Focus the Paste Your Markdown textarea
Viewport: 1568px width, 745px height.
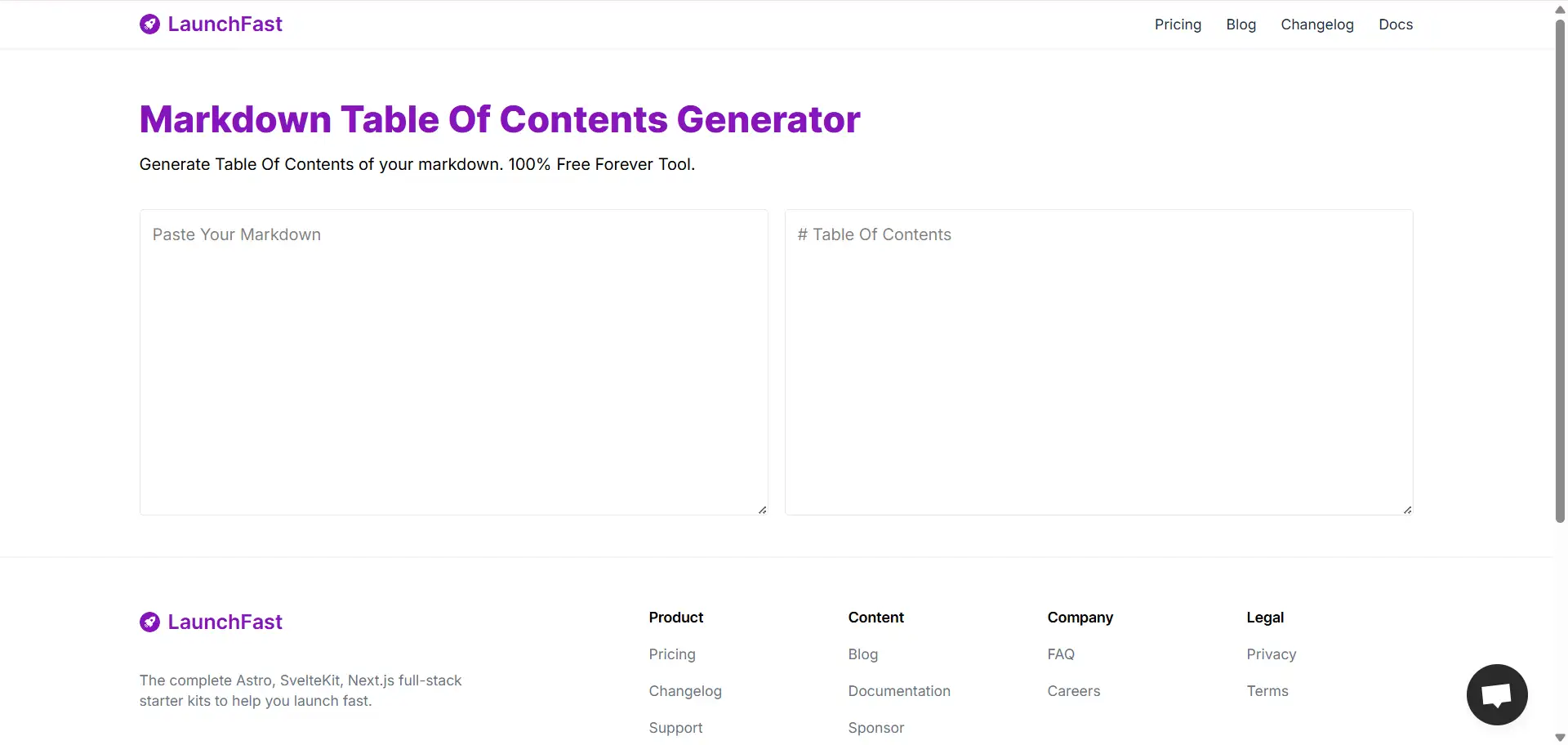(454, 362)
